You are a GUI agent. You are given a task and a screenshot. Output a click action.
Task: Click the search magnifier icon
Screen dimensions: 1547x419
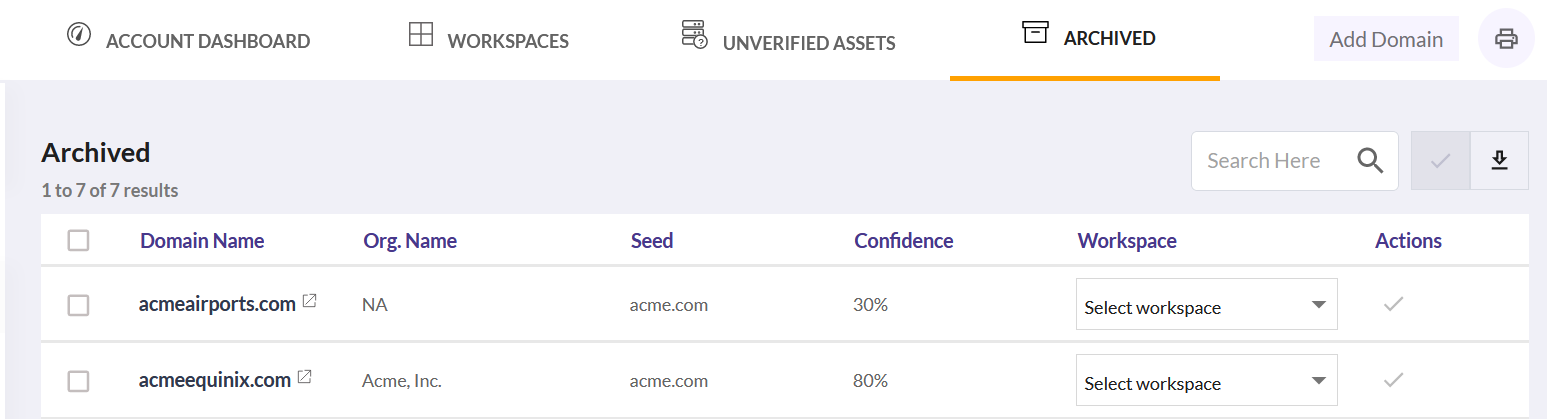[x=1370, y=161]
